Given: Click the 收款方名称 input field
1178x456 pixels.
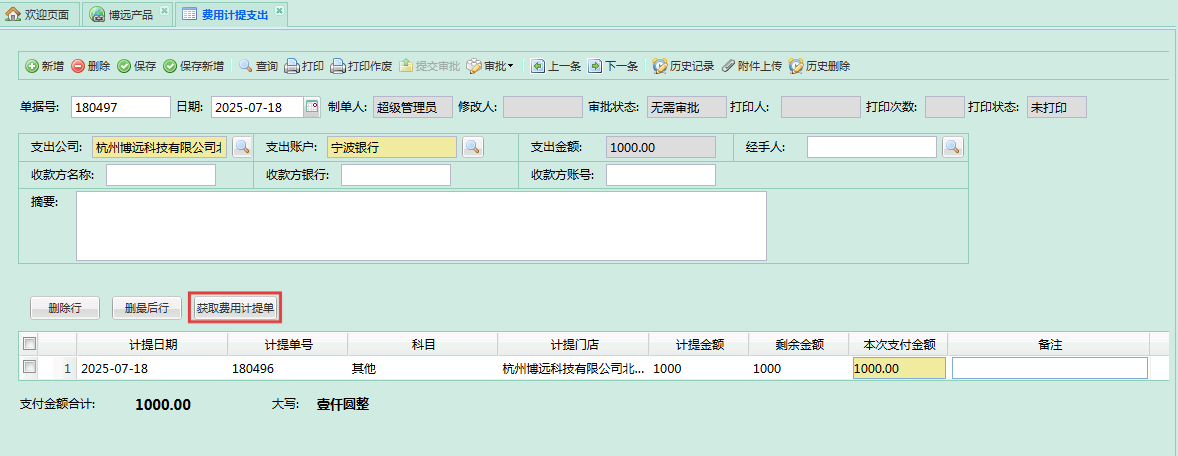Looking at the screenshot, I should [x=161, y=174].
